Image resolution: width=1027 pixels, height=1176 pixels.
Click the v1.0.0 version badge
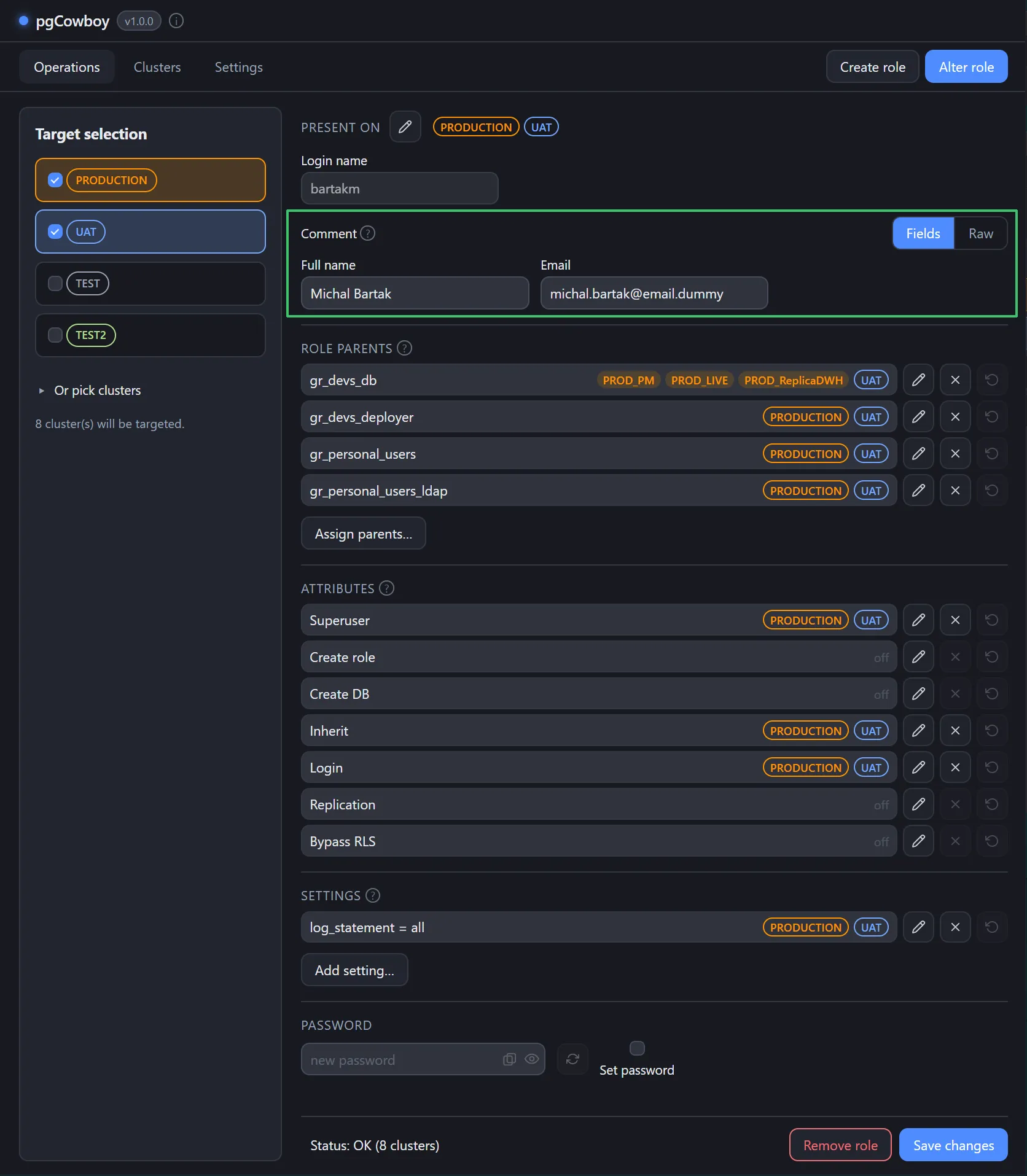(139, 21)
